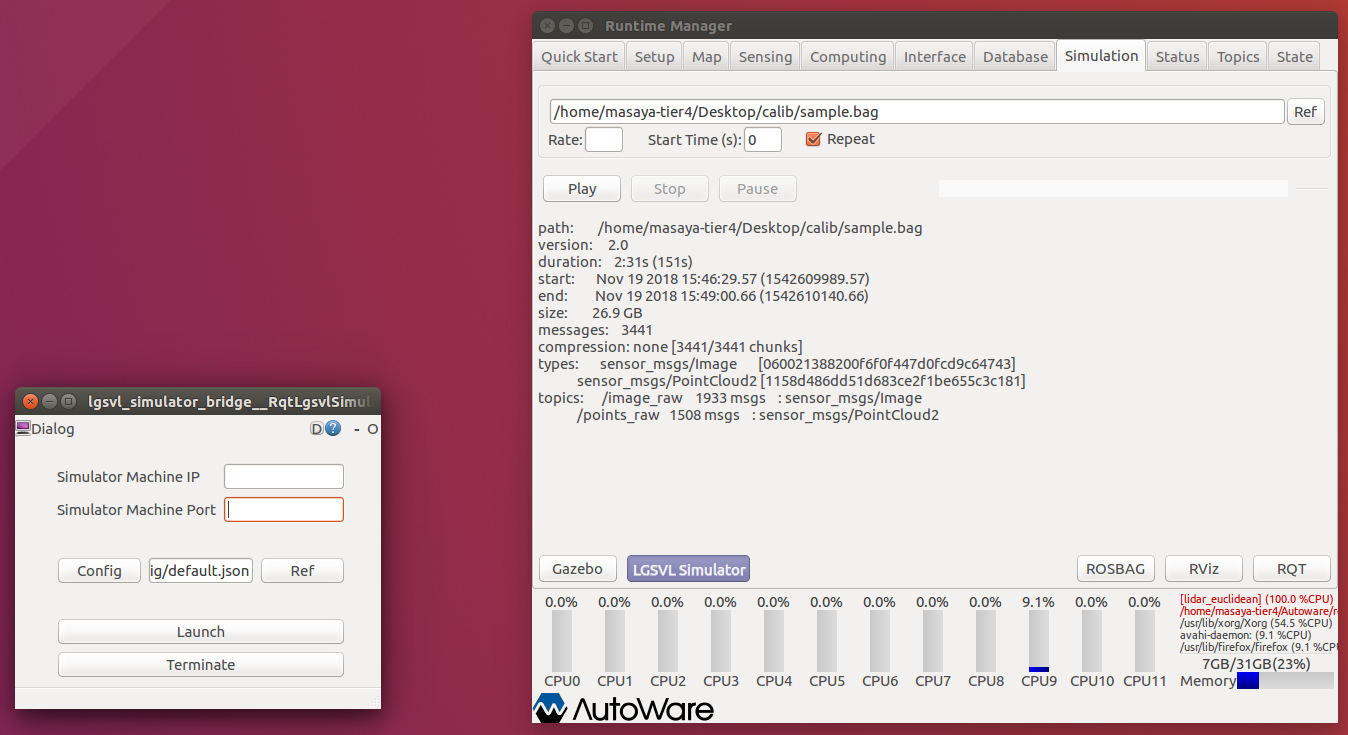Go to the Quick Start tab
Viewport: 1348px width, 735px height.
(x=578, y=56)
